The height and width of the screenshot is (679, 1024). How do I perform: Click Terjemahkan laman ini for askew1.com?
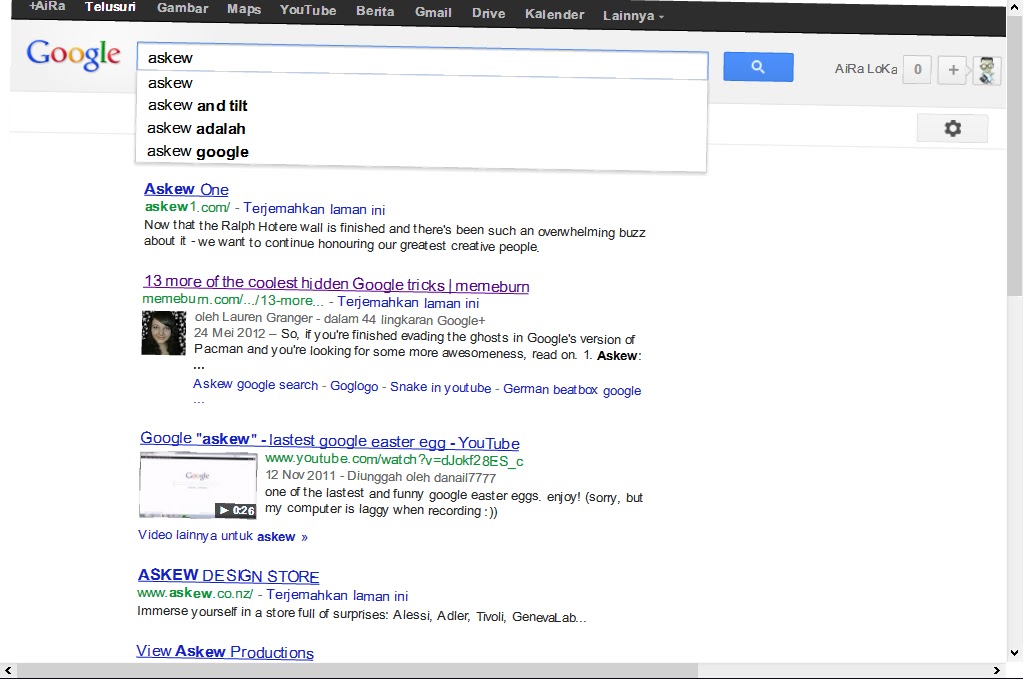click(x=314, y=209)
